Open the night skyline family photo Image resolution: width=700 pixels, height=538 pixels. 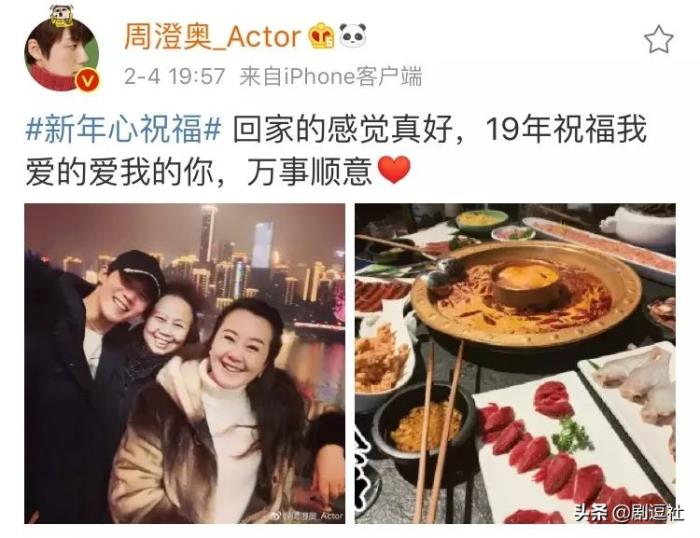[x=185, y=363]
